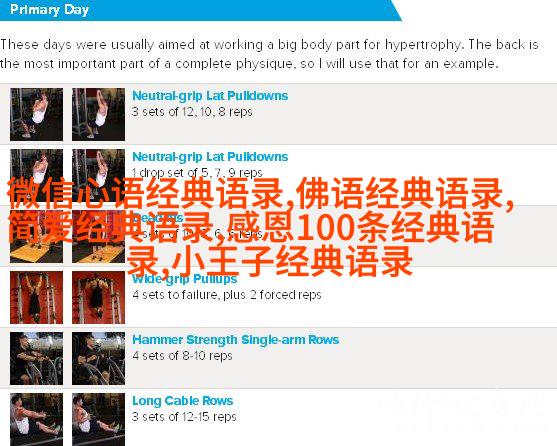Click second thumbnail of drop set Pulldowns row
Image resolution: width=557 pixels, height=446 pixels.
98,175
